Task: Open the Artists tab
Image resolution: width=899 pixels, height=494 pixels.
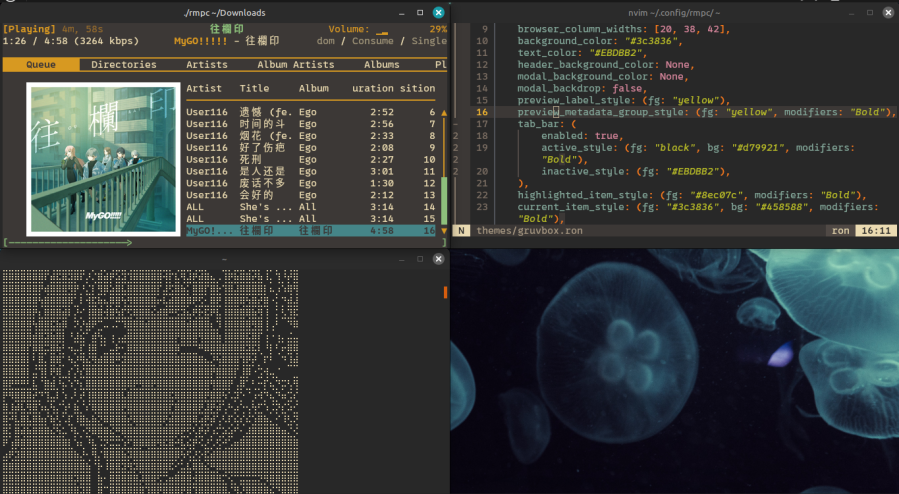Action: (x=206, y=64)
